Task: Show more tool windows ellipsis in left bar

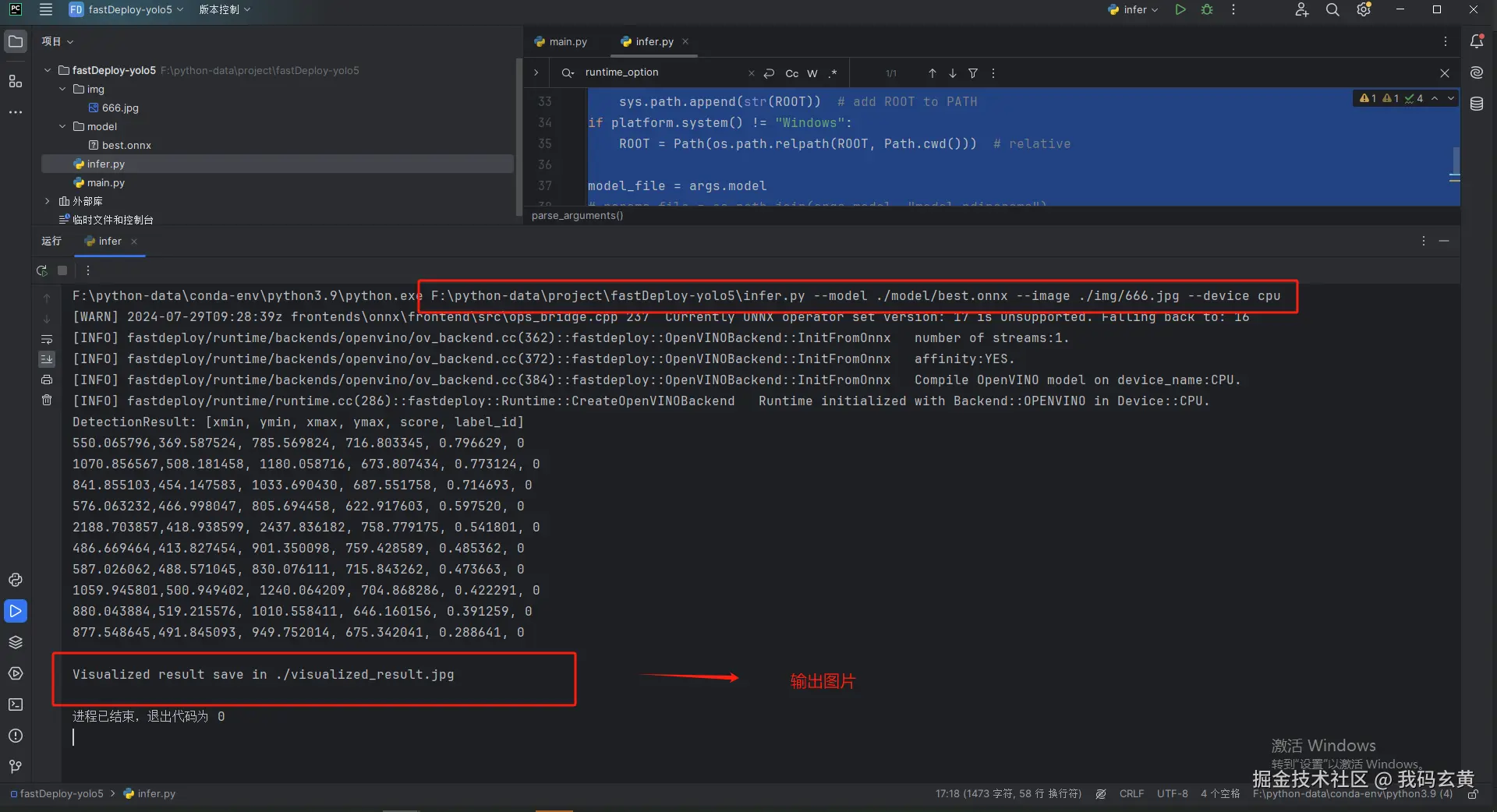Action: pos(16,112)
